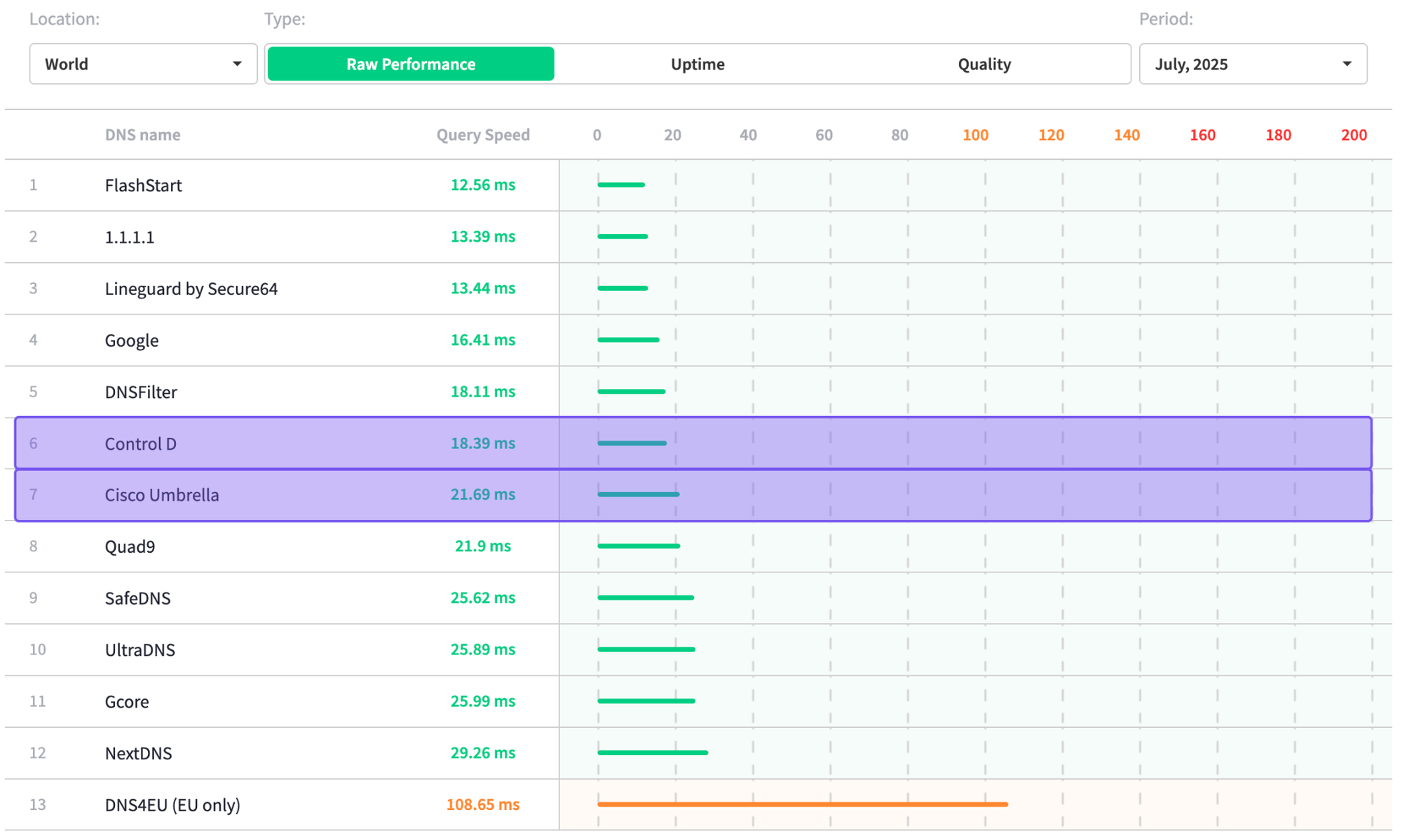The width and height of the screenshot is (1402, 840).
Task: Click the 18.39 ms query speed value
Action: click(483, 443)
